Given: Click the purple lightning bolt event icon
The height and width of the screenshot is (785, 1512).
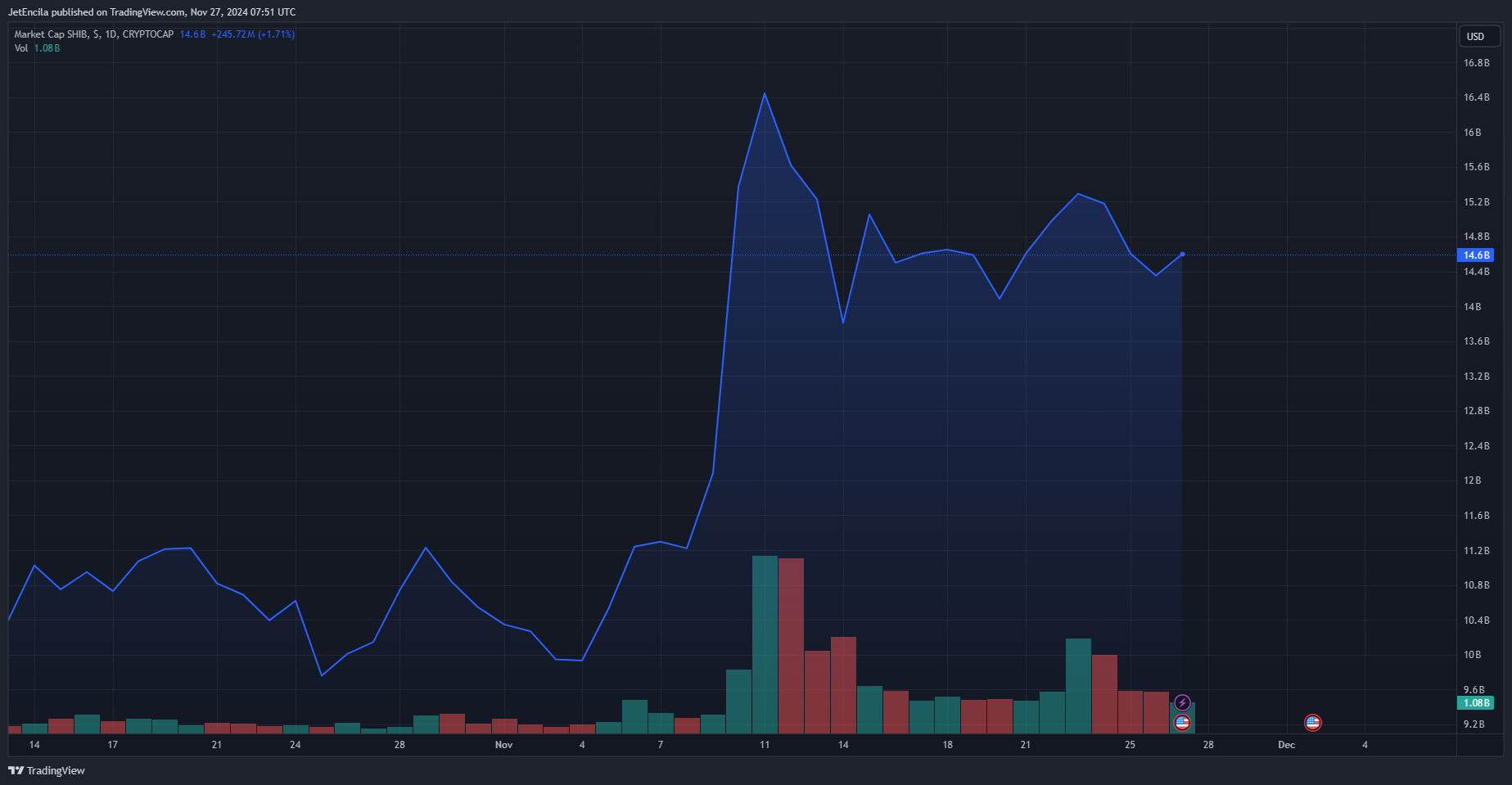Looking at the screenshot, I should click(x=1182, y=702).
